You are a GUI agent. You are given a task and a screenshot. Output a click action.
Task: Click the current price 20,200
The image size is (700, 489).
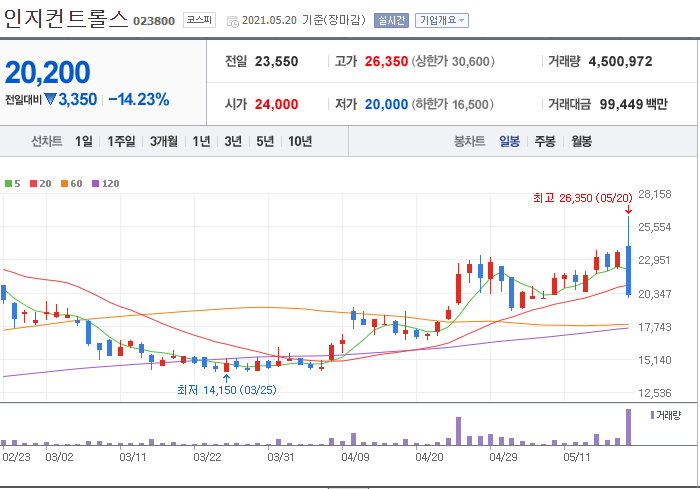tap(47, 72)
